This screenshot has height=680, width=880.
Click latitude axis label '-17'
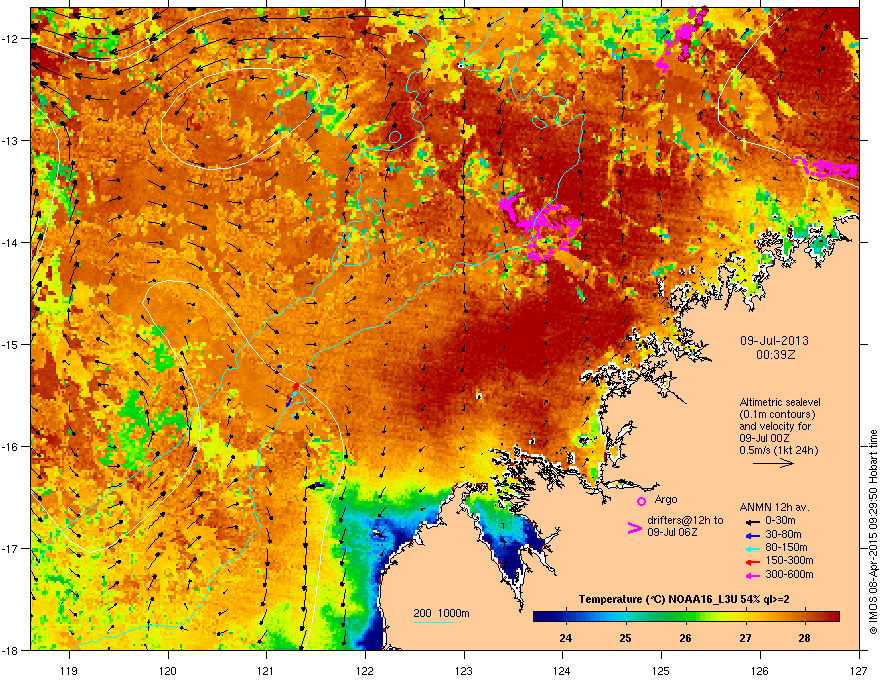coord(11,549)
